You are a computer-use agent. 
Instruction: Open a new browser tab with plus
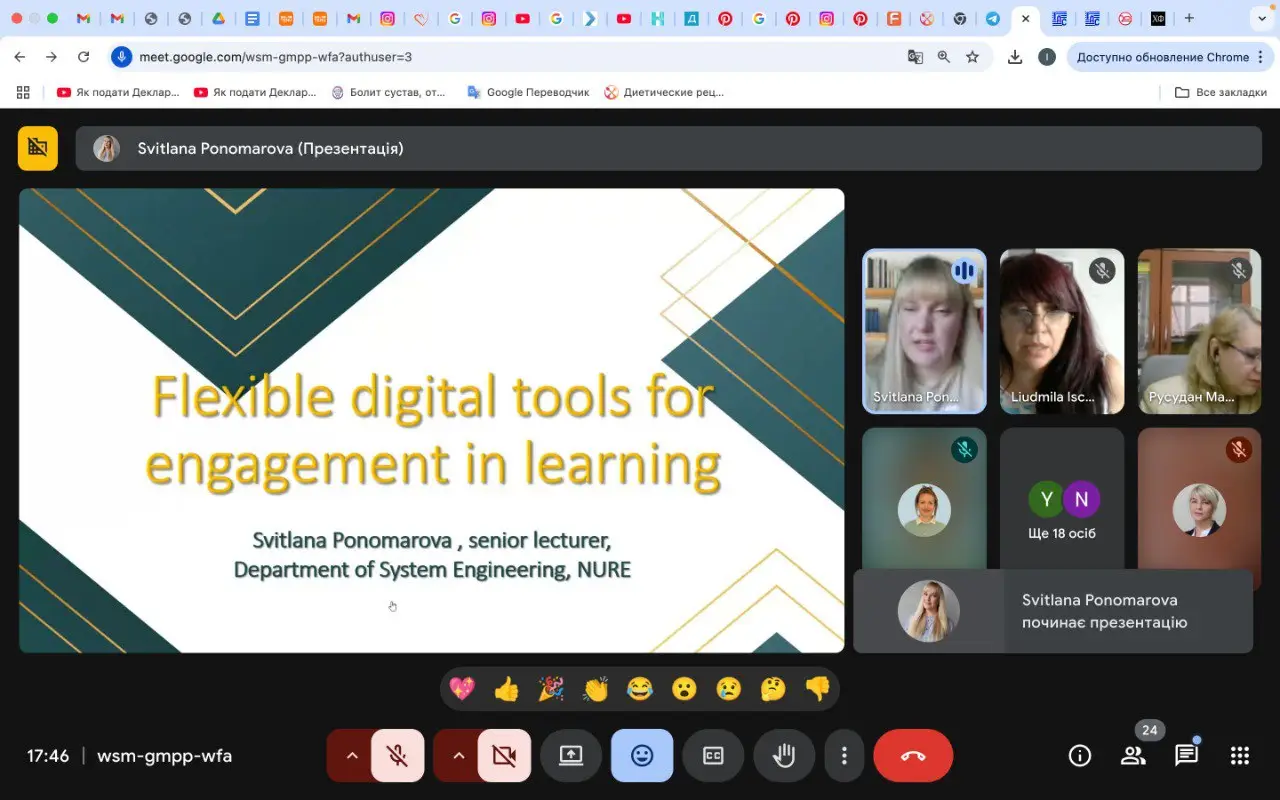pos(1189,18)
